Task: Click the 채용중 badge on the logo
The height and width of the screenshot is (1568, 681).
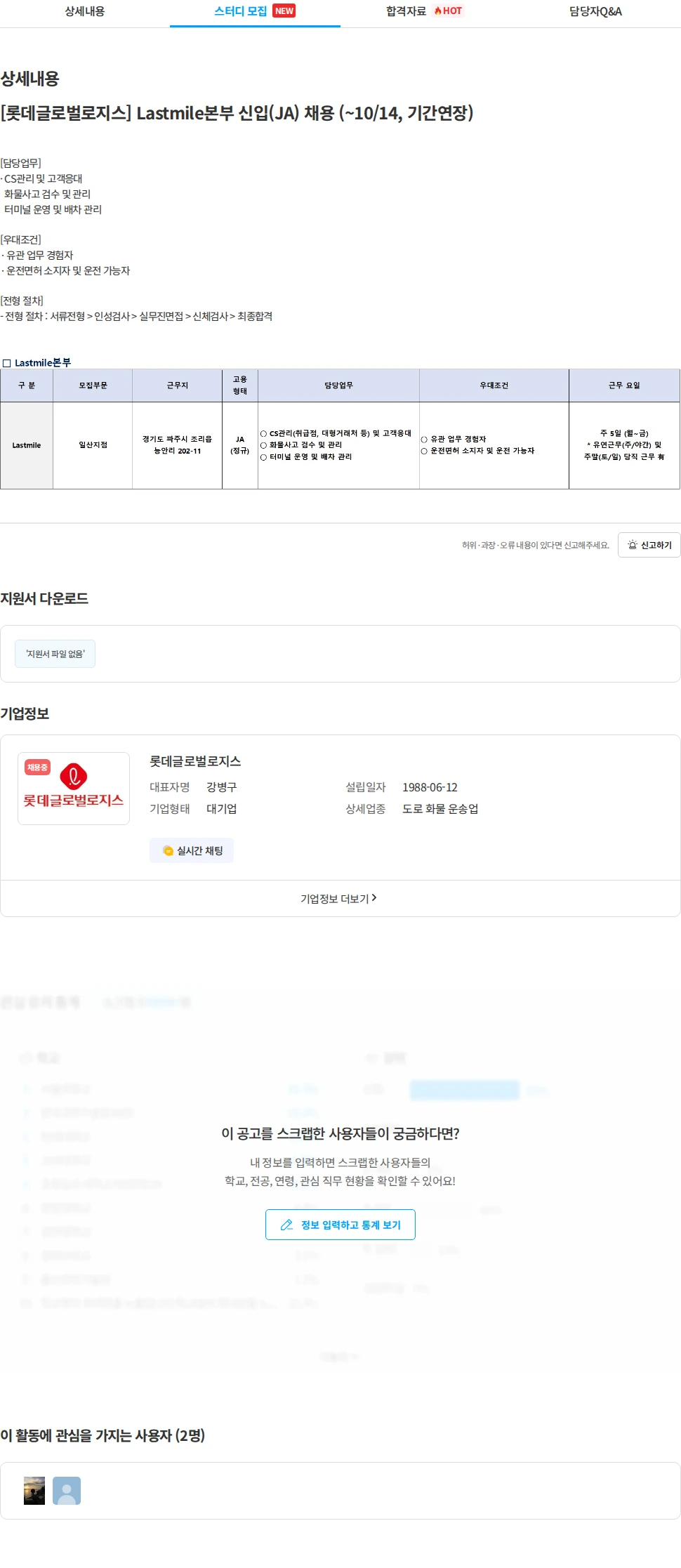Action: pyautogui.click(x=37, y=767)
